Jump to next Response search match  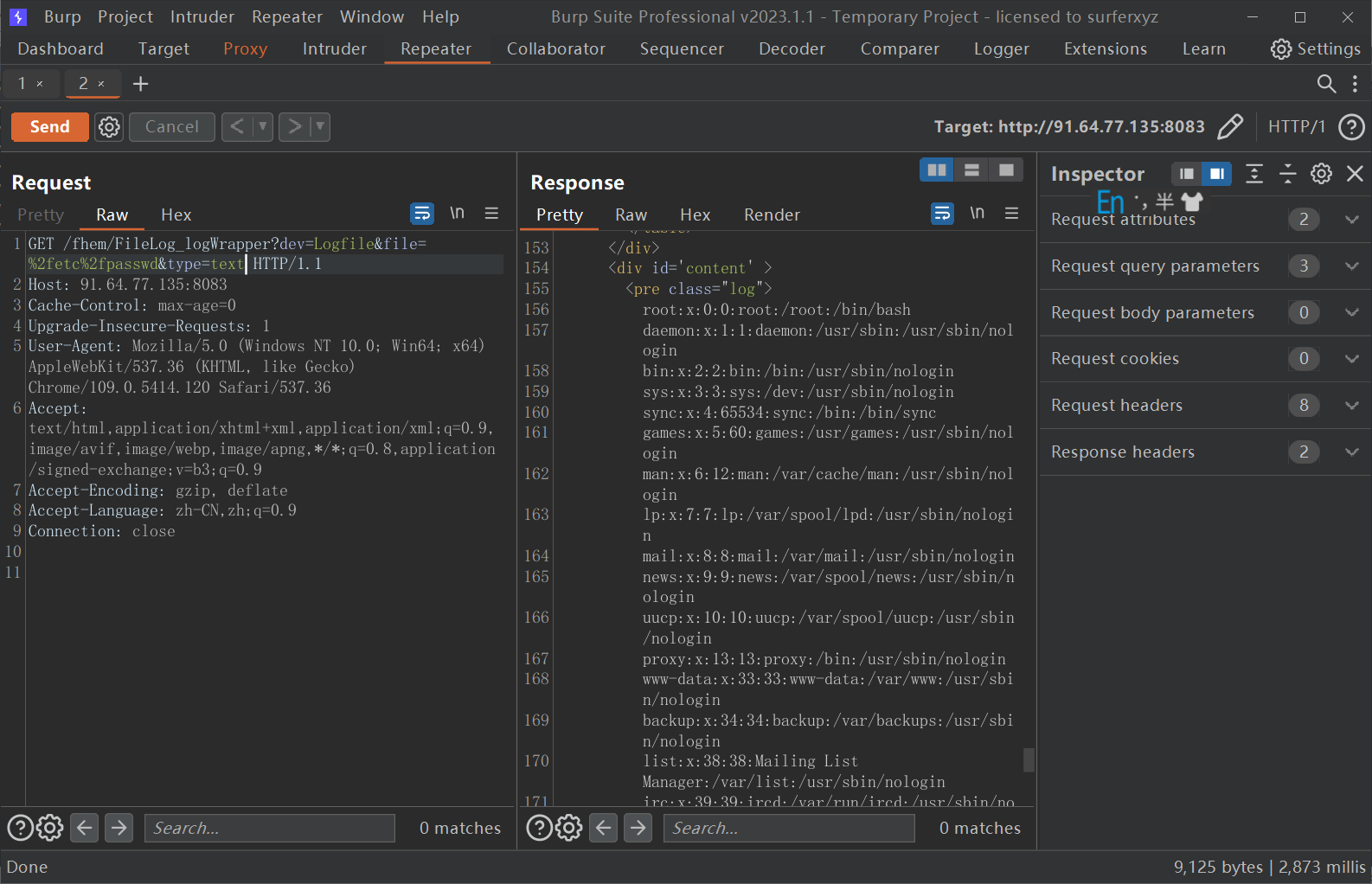pyautogui.click(x=638, y=828)
